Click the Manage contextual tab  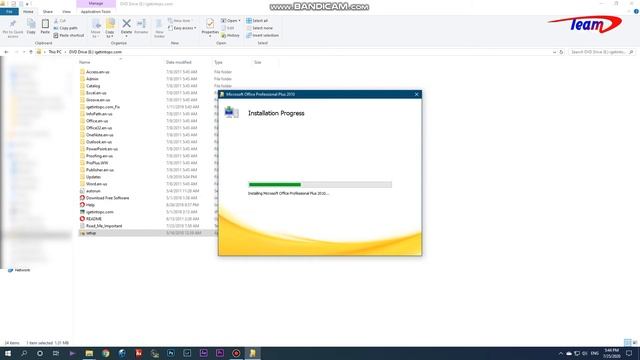tap(96, 4)
